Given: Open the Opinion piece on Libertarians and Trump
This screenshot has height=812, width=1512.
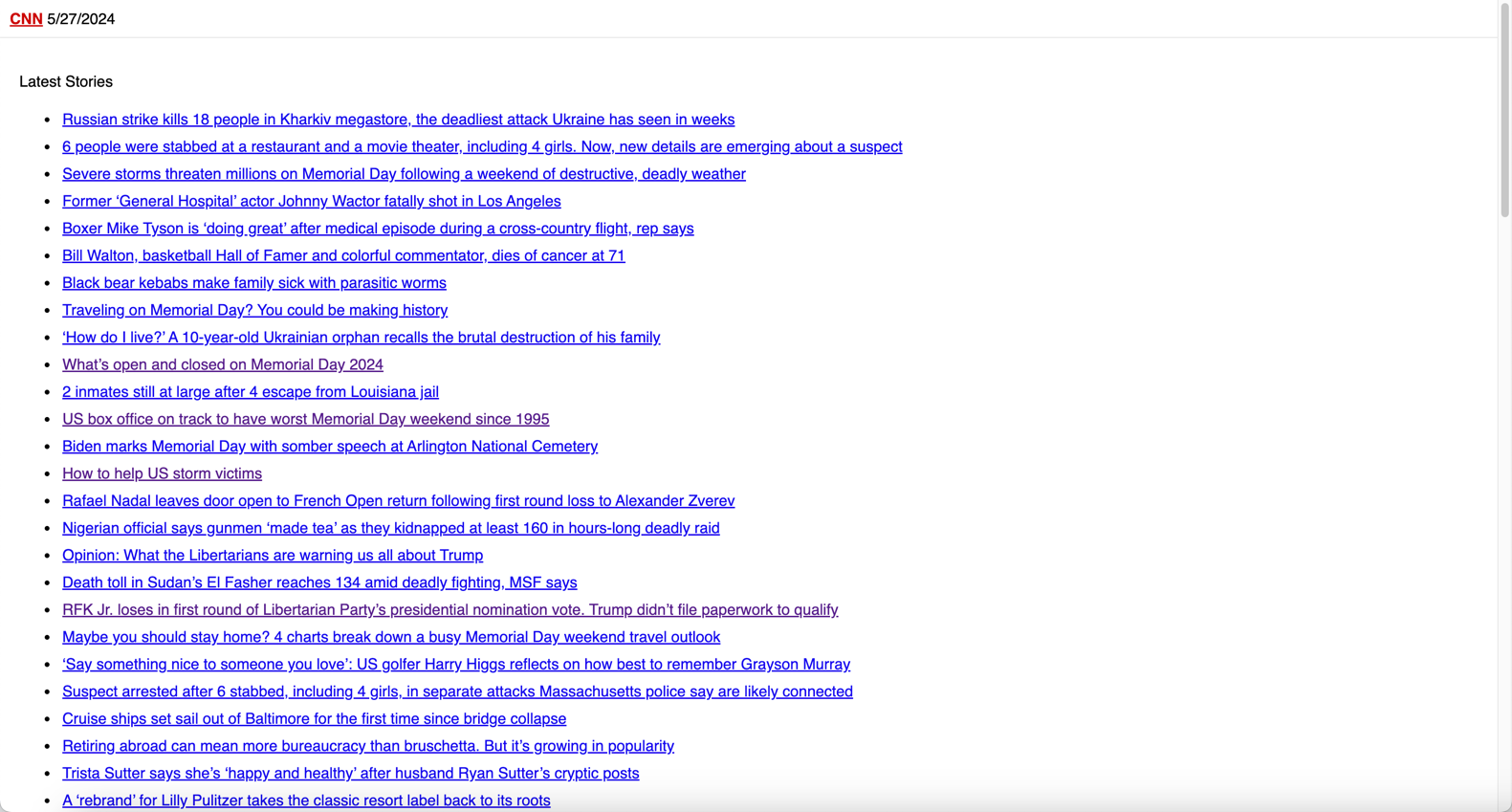Looking at the screenshot, I should click(273, 556).
